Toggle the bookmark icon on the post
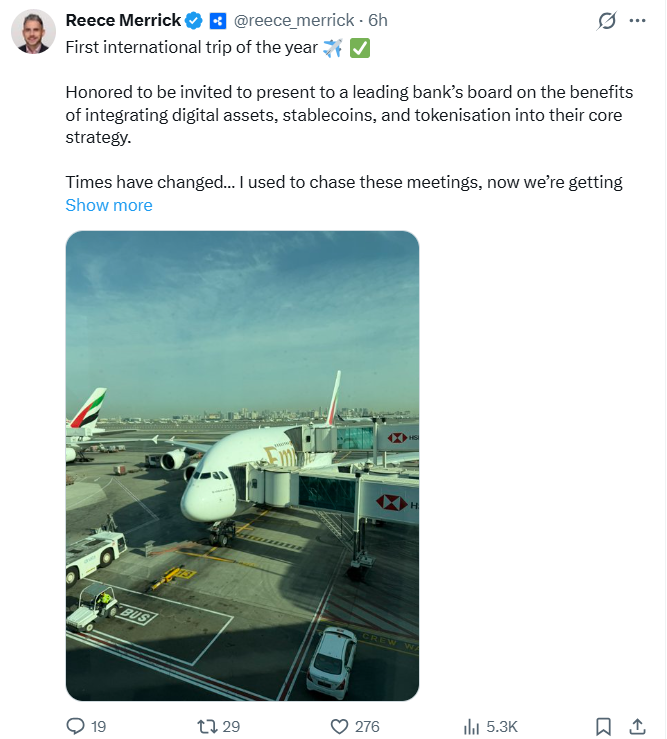The width and height of the screenshot is (667, 739). pyautogui.click(x=604, y=726)
